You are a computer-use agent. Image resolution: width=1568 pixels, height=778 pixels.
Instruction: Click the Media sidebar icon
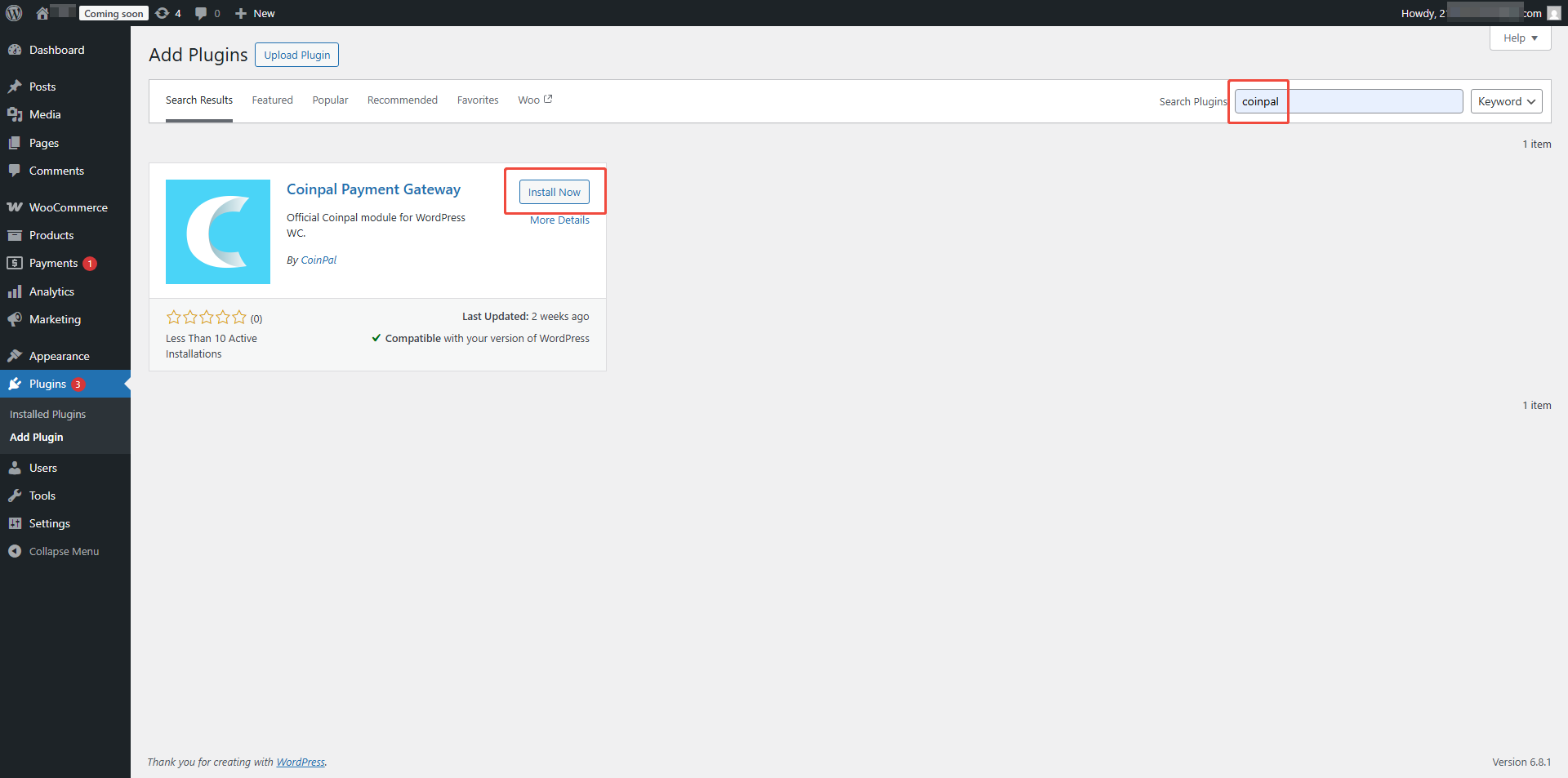point(15,114)
